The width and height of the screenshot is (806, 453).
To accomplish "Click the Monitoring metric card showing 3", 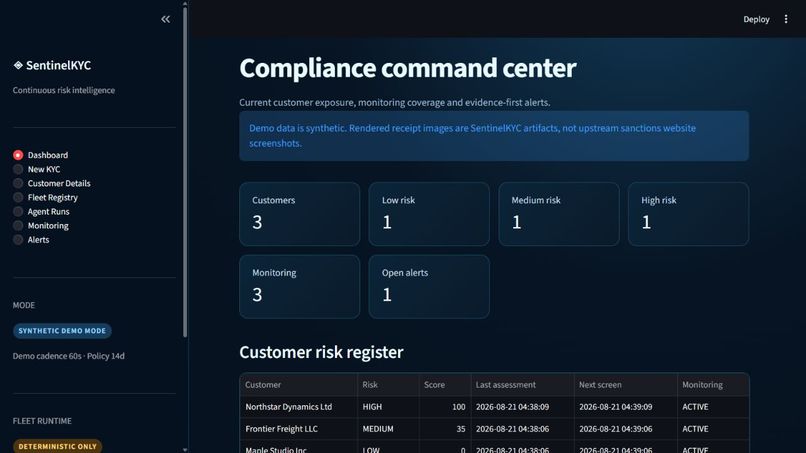I will (x=299, y=286).
